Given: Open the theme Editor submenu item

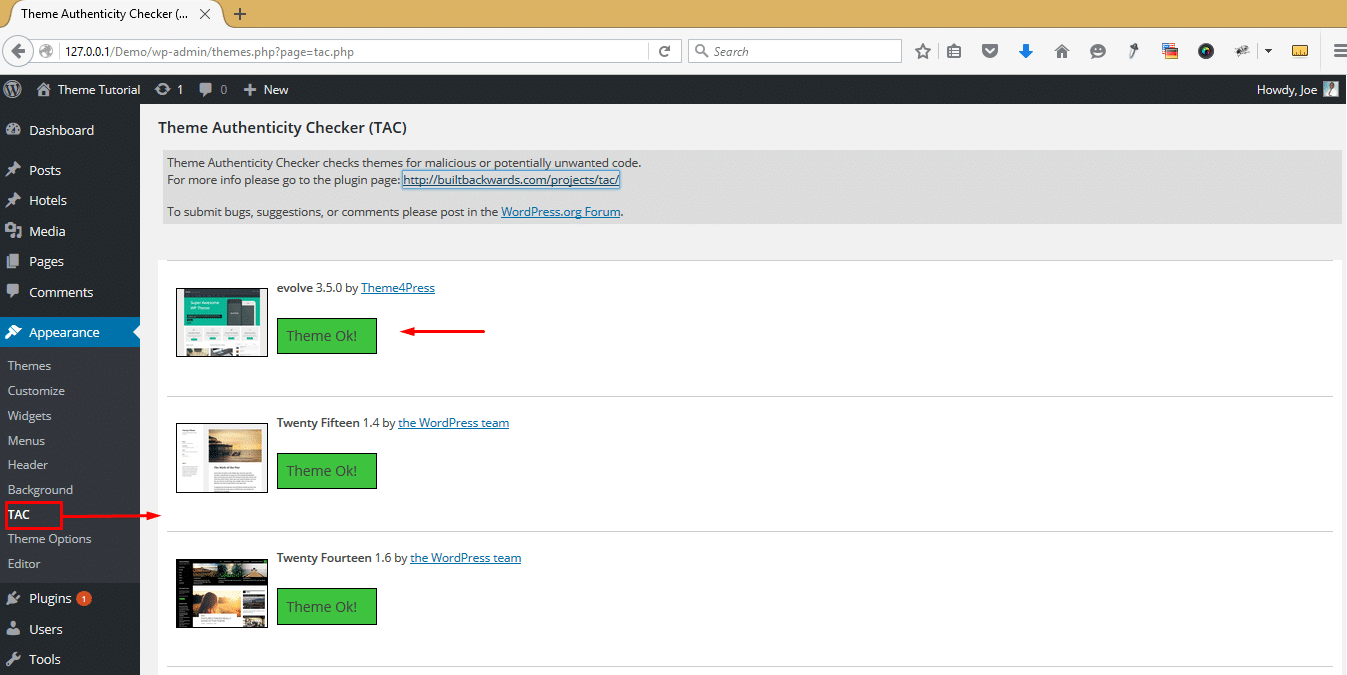Looking at the screenshot, I should (24, 564).
